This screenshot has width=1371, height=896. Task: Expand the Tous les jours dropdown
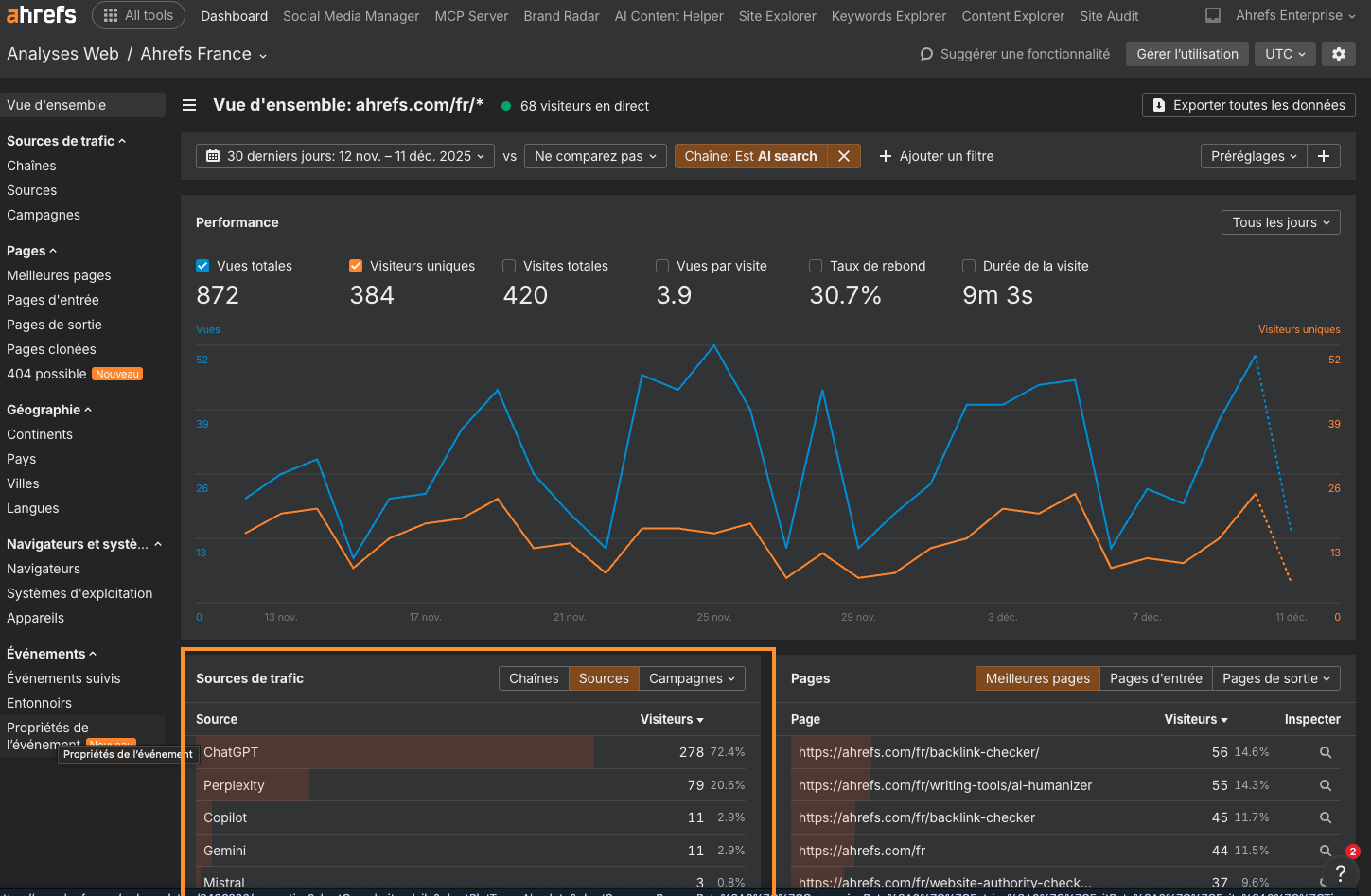tap(1280, 222)
